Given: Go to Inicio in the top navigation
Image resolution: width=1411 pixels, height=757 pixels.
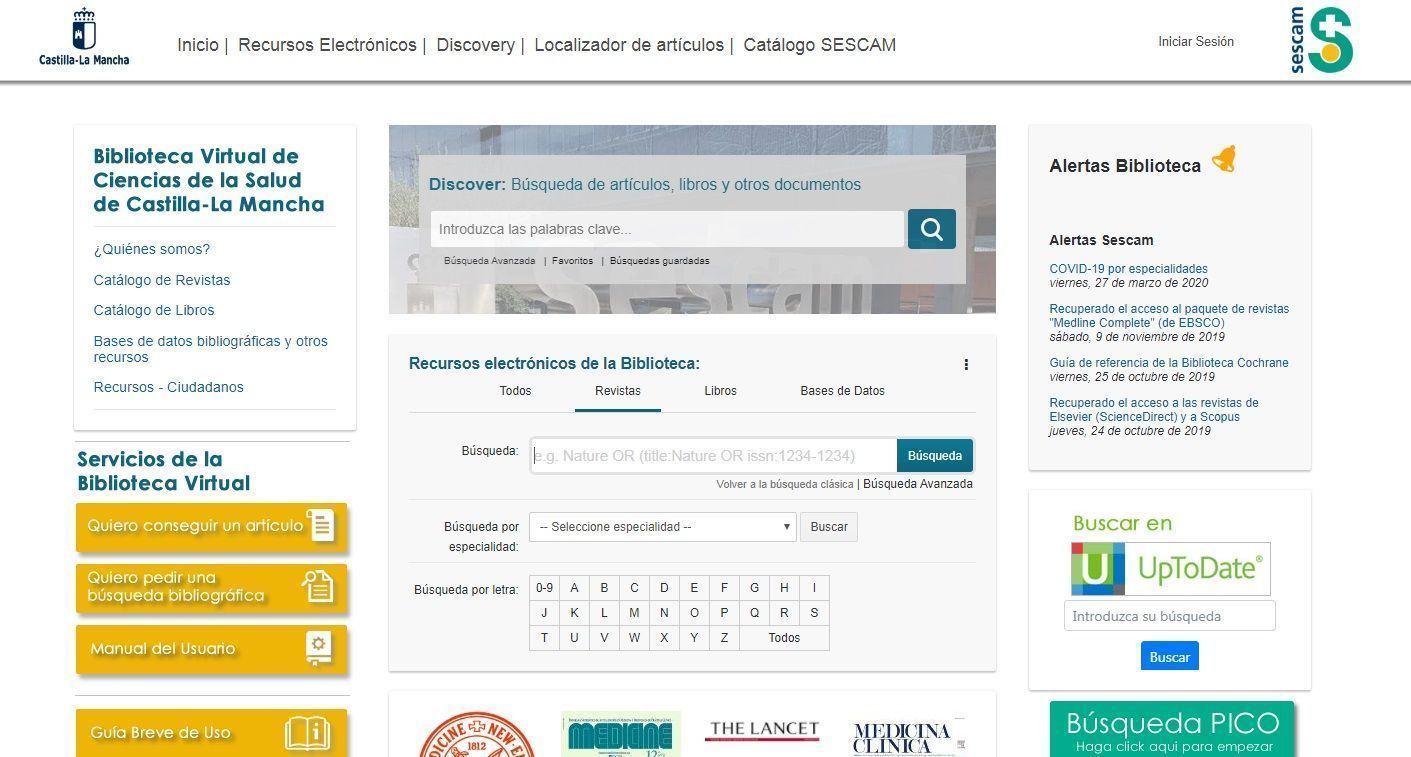Looking at the screenshot, I should coord(198,45).
